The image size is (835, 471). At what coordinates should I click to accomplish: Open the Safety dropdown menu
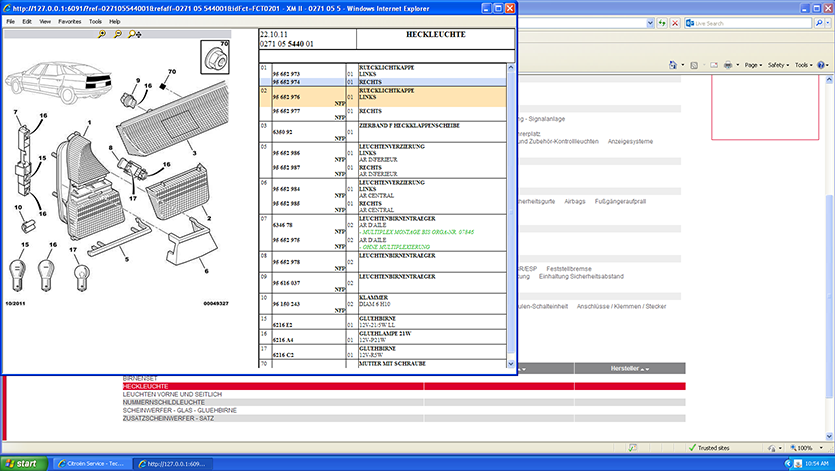coord(778,65)
